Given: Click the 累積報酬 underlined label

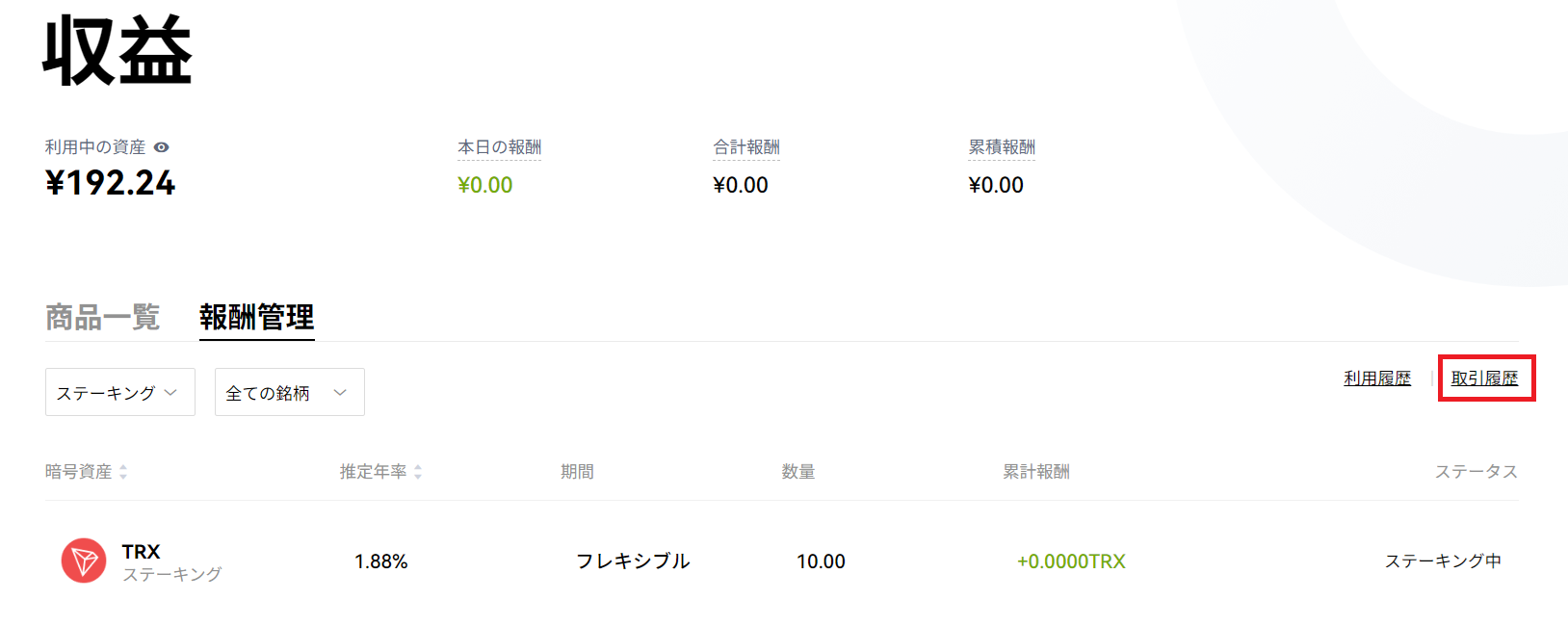Looking at the screenshot, I should (1002, 147).
